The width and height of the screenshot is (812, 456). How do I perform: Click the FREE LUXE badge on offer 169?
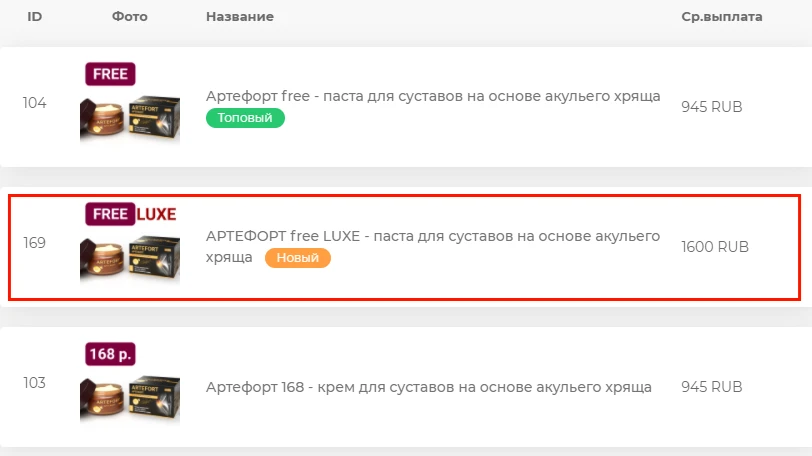131,214
